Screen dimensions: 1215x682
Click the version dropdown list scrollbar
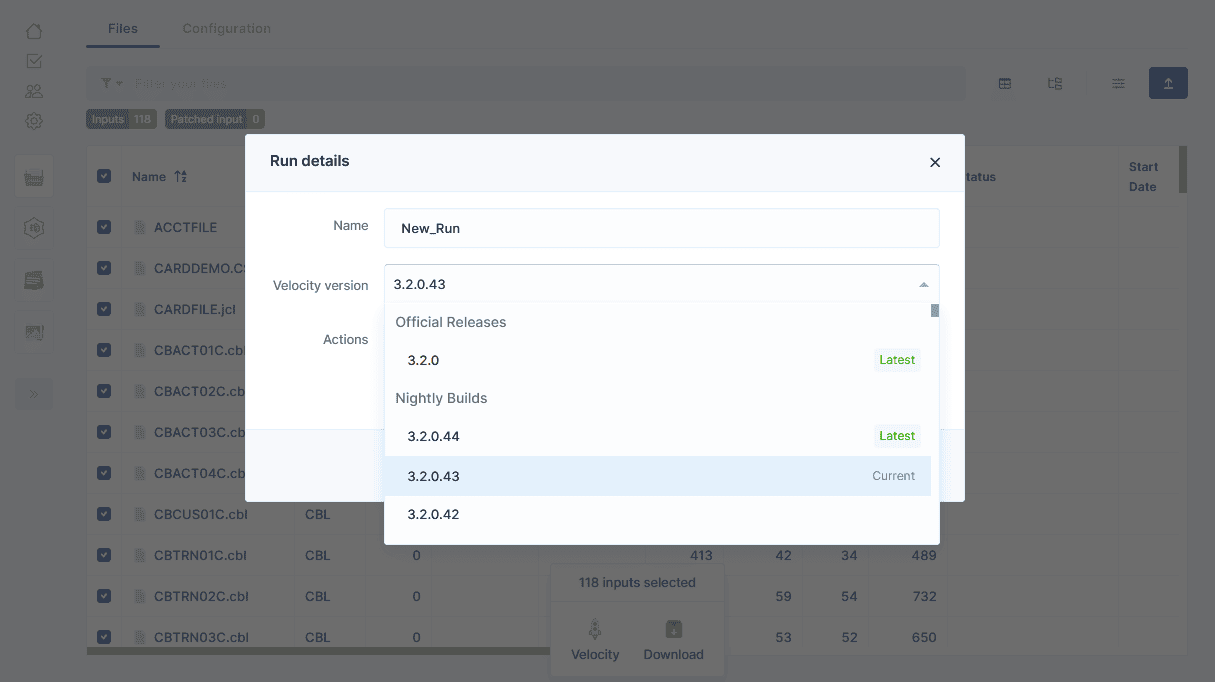tap(935, 310)
